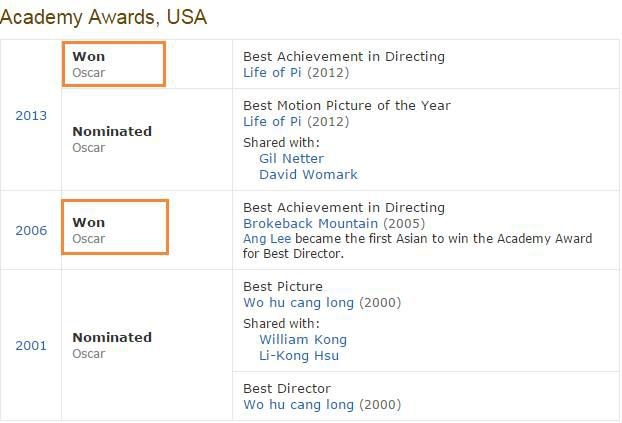This screenshot has height=423, width=622.
Task: Open Life of Pi under Best Motion Picture
Action: pos(272,121)
